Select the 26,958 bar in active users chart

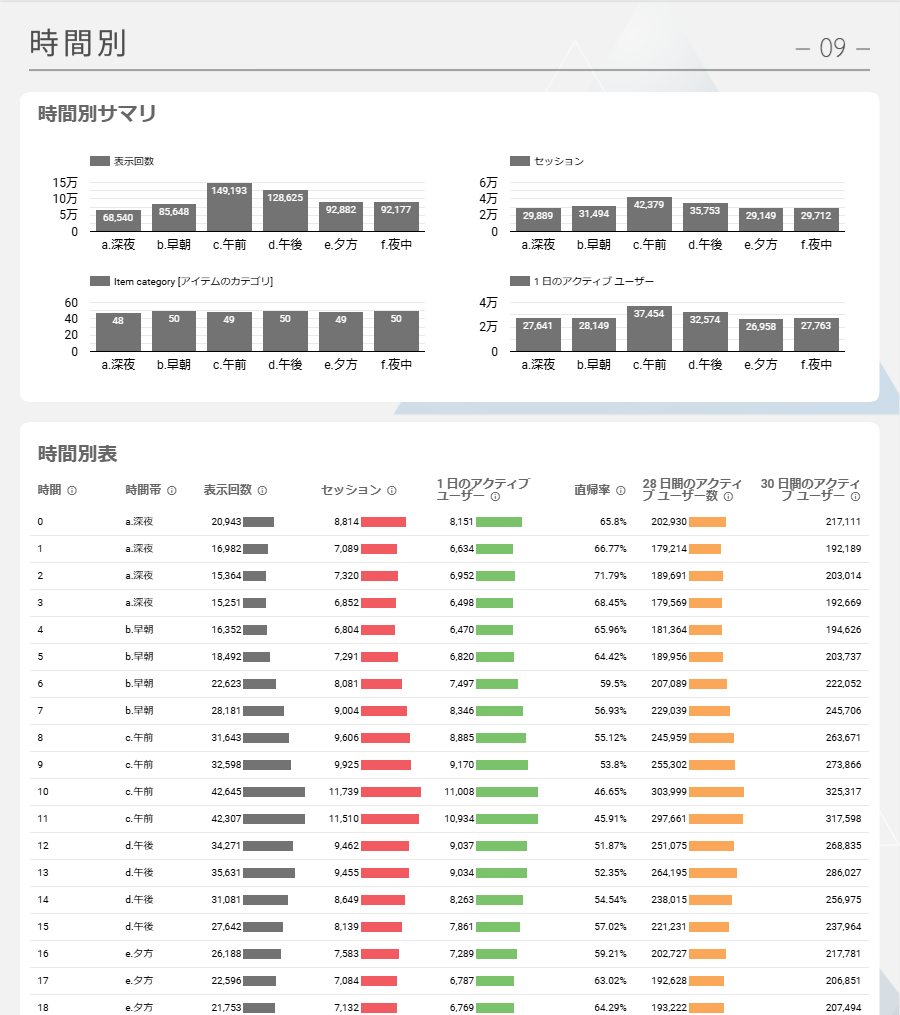[761, 335]
